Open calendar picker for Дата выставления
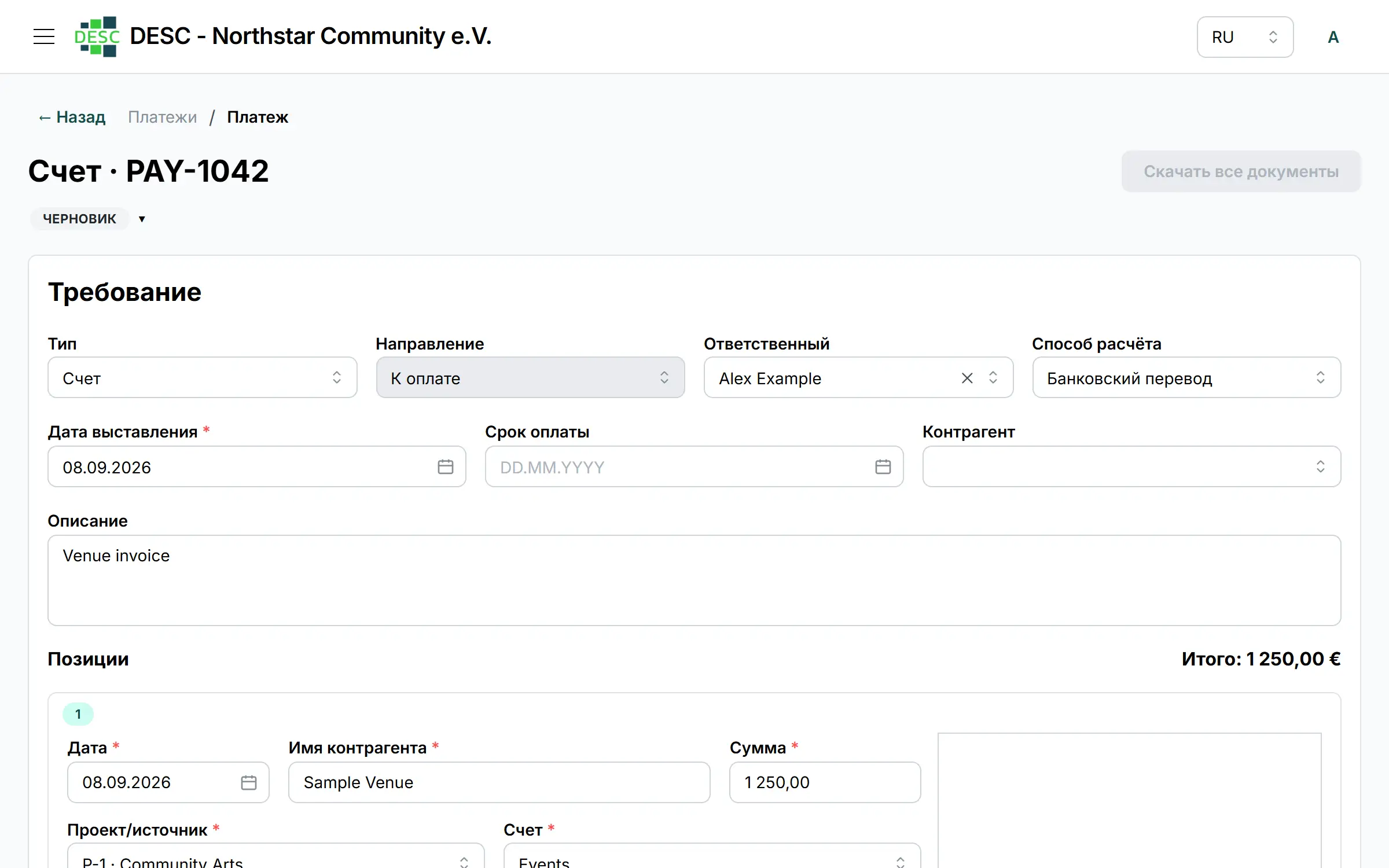Screen dimensions: 1389x868 click(445, 466)
